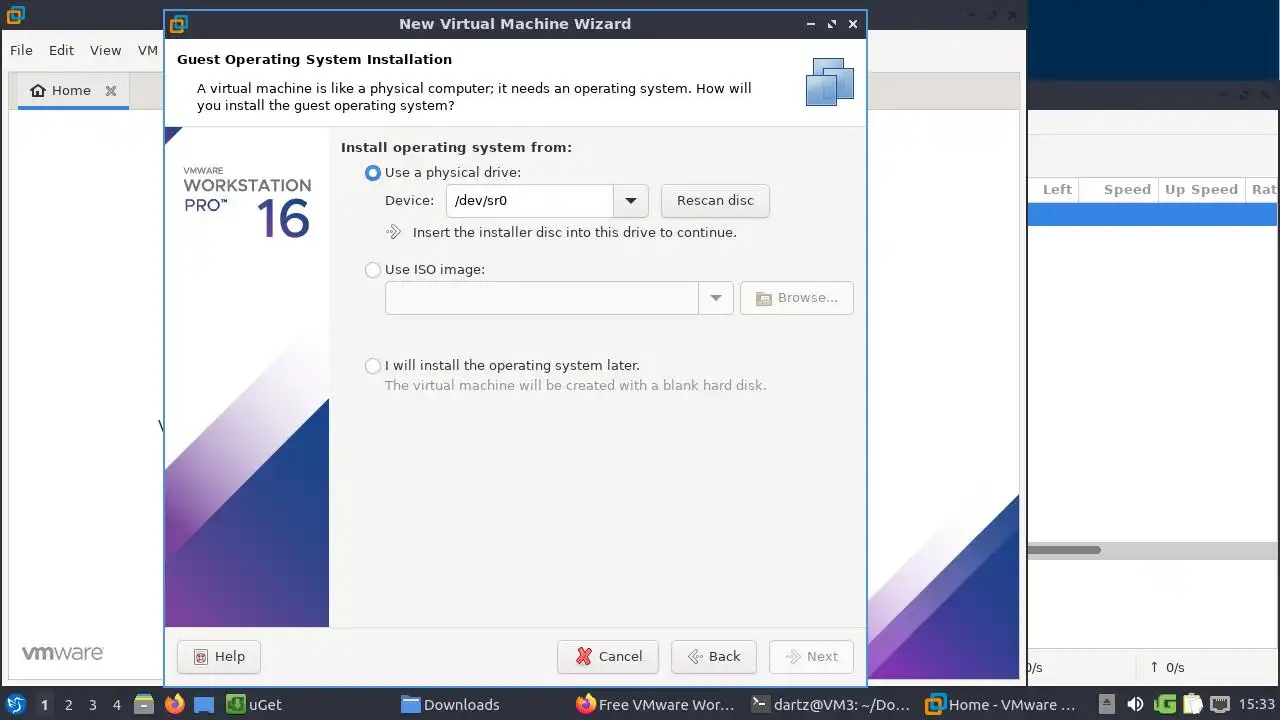1280x720 pixels.
Task: Open the wizard Help button
Action: (x=219, y=657)
